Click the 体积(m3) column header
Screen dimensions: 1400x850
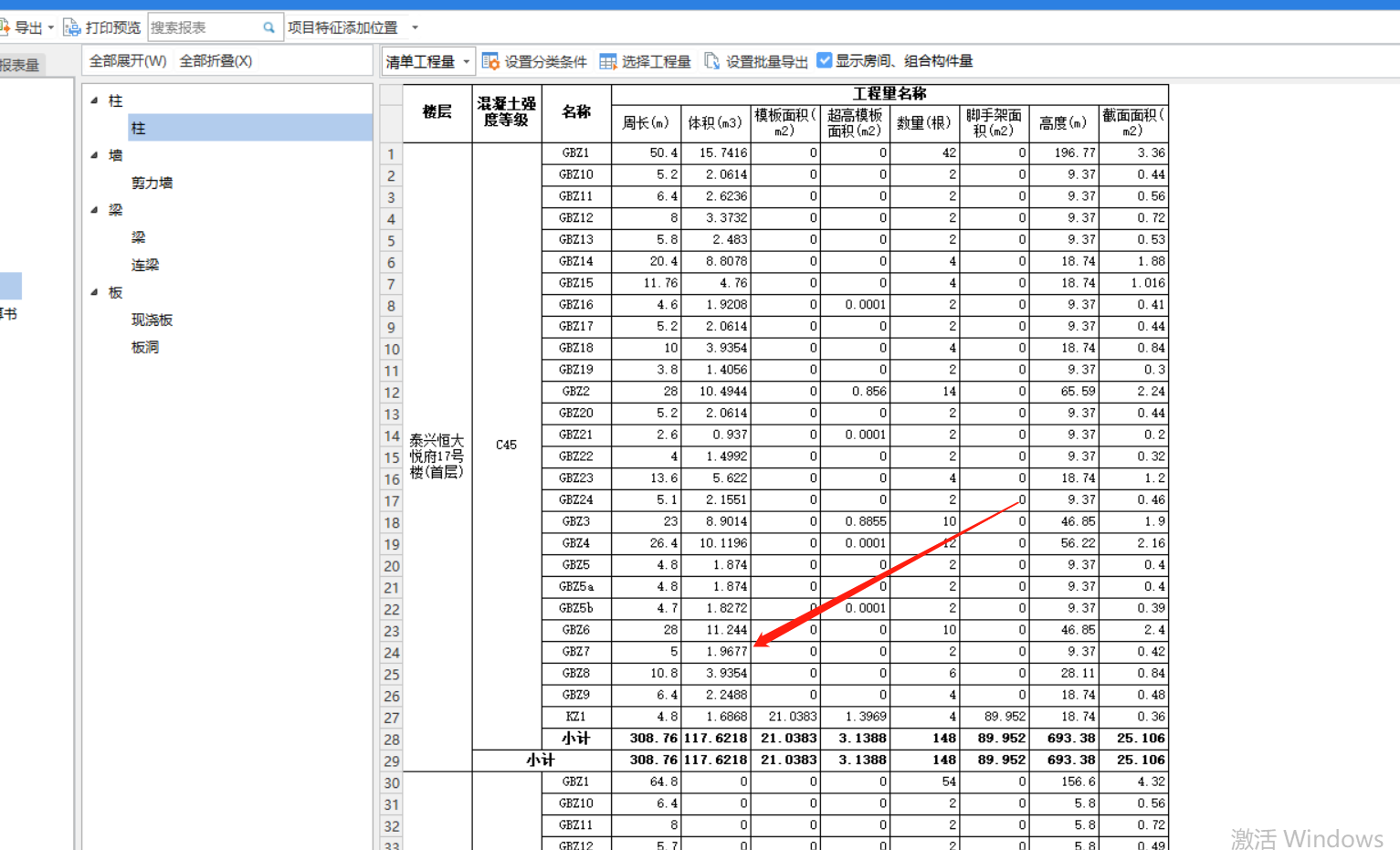click(x=715, y=123)
